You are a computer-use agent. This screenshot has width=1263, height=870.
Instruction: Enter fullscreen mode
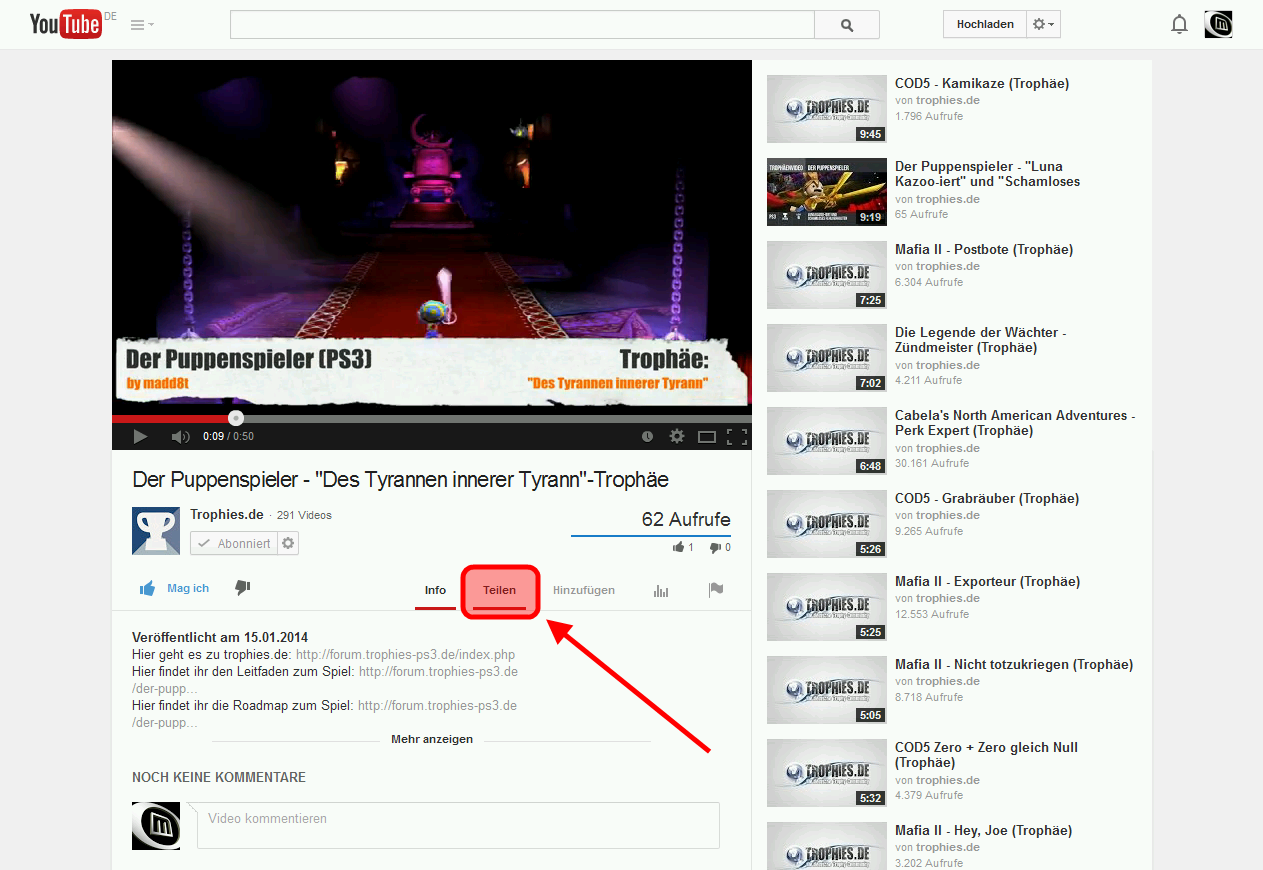tap(738, 436)
